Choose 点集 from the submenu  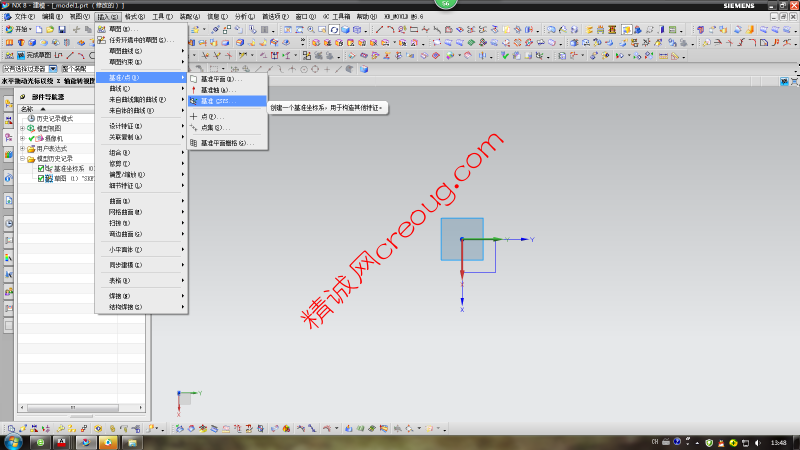228,128
